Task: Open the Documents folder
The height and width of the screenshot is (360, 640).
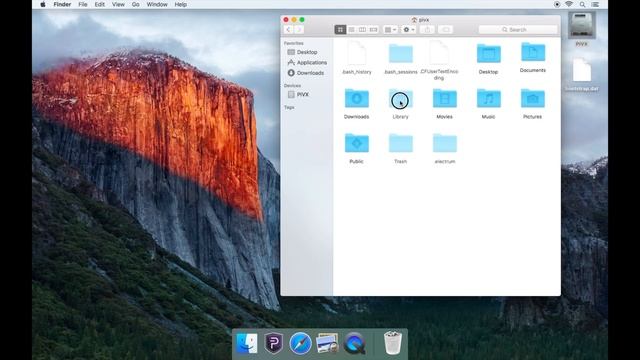Action: pos(533,52)
